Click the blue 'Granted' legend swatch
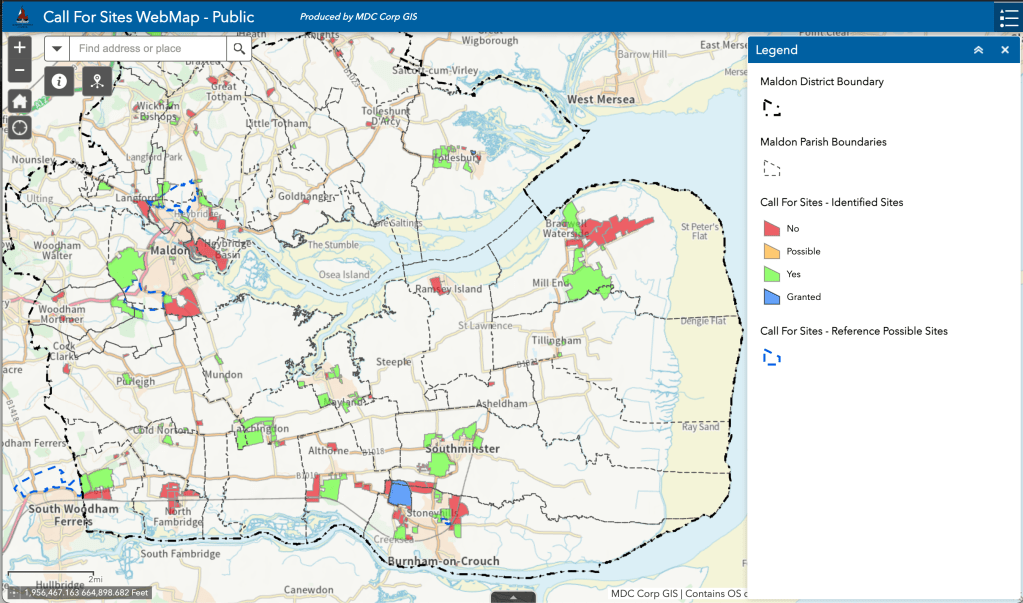 pos(771,296)
